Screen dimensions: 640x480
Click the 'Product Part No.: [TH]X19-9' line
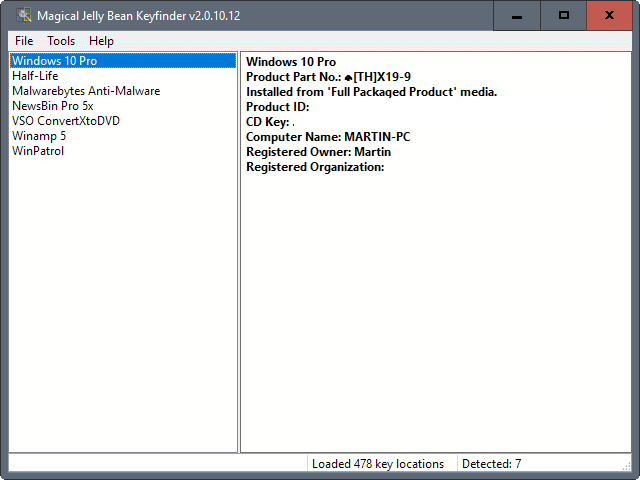[x=328, y=77]
